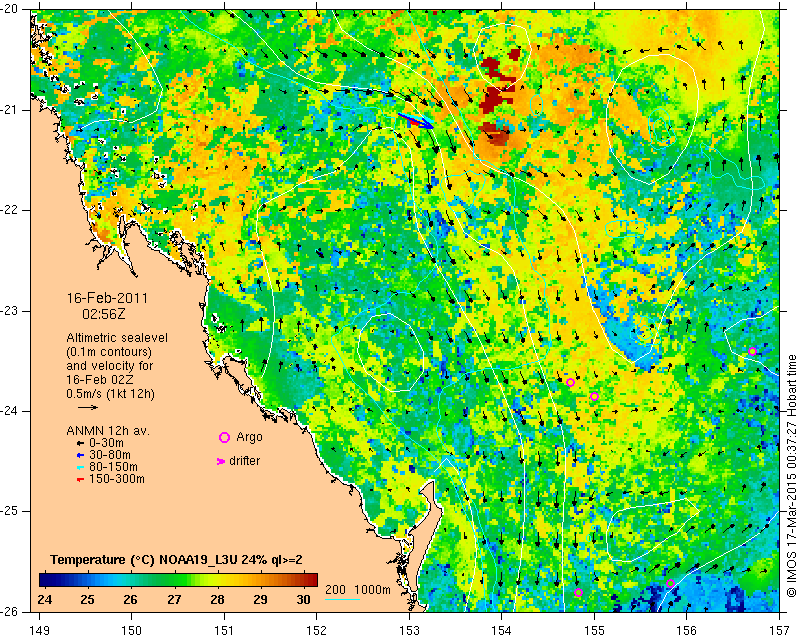Viewport: 800px width, 640px height.
Task: Click the colorbar tick label 28
Action: click(217, 599)
